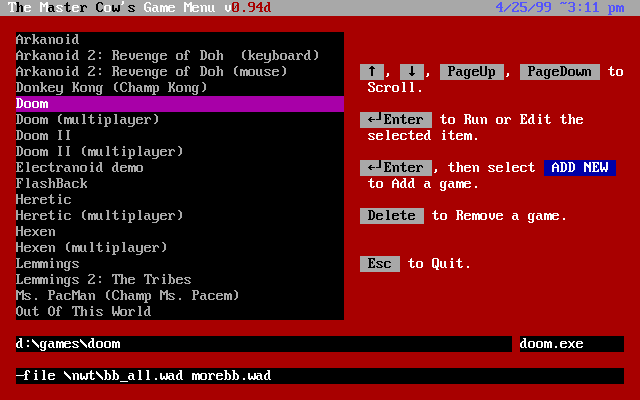Pick the Doom II entry
This screenshot has width=640, height=400.
pos(180,136)
